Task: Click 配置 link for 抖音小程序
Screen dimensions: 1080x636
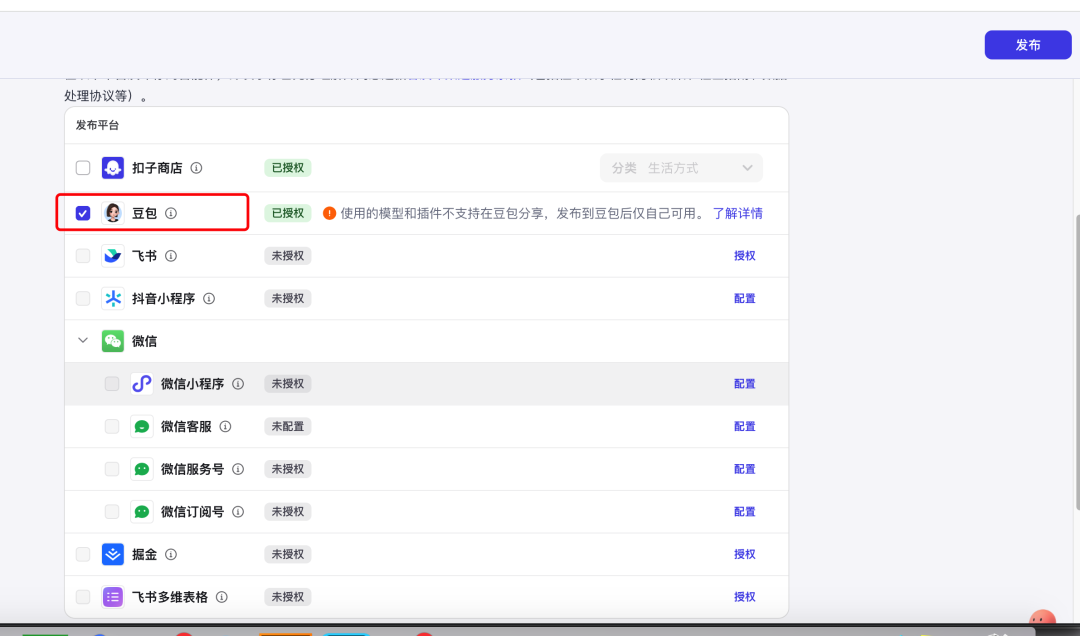Action: coord(745,298)
